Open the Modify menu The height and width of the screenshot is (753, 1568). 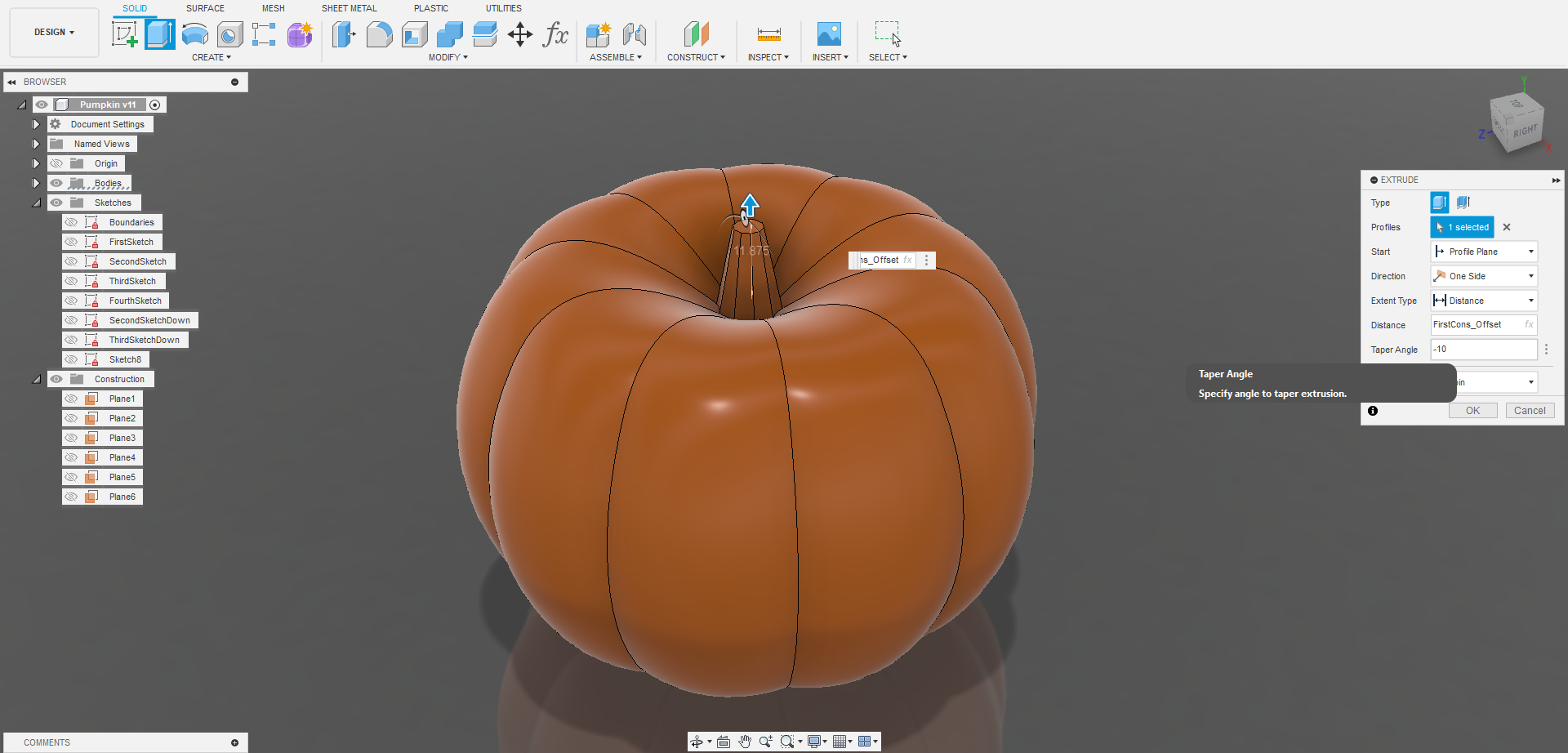point(448,57)
